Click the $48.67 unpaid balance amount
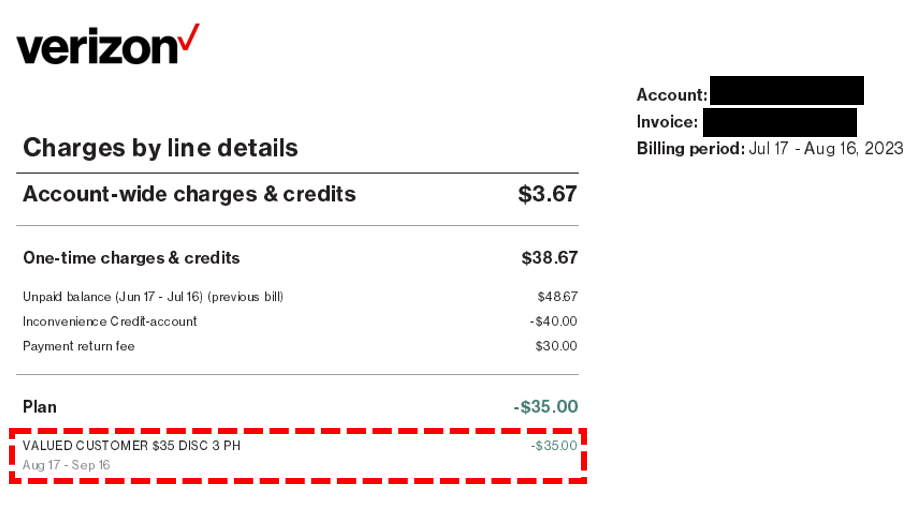 pos(557,297)
